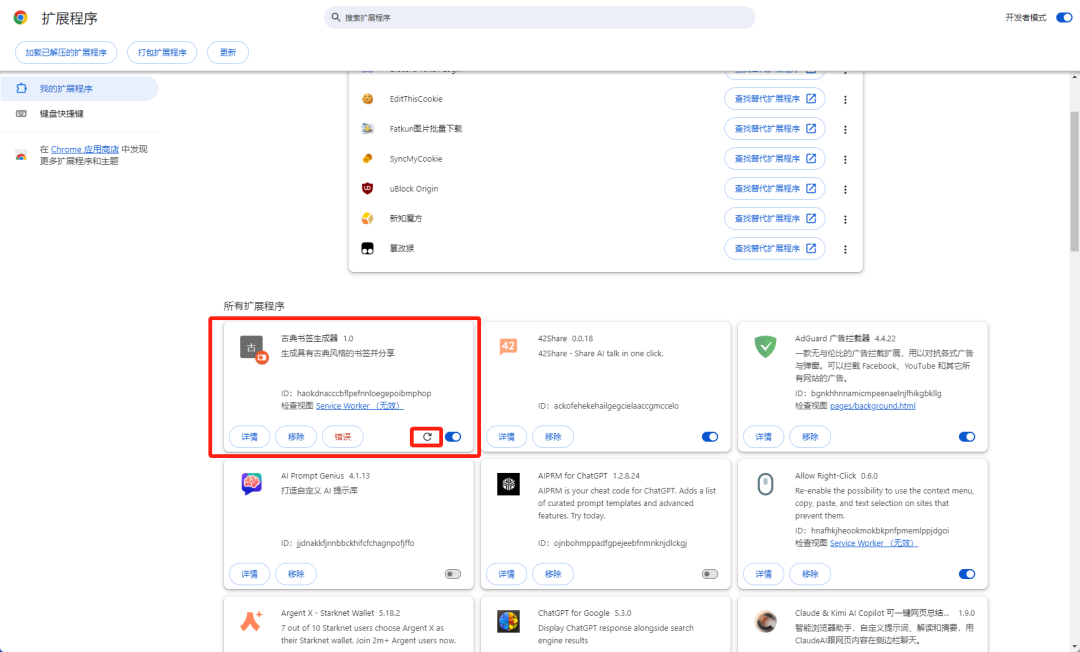Click the 42Share extension icon
This screenshot has height=652, width=1080.
508,346
